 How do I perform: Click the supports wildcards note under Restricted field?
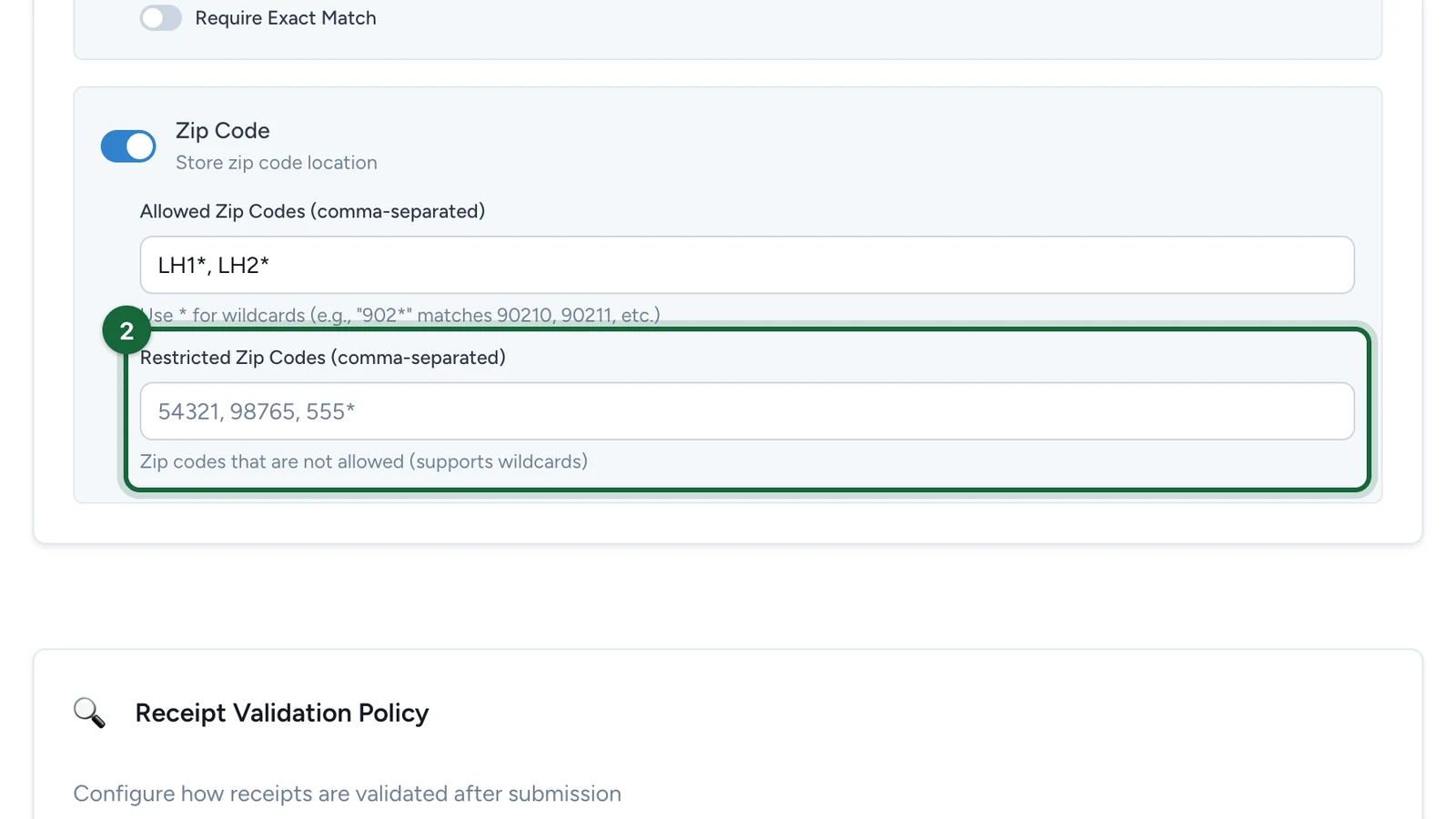[499, 461]
